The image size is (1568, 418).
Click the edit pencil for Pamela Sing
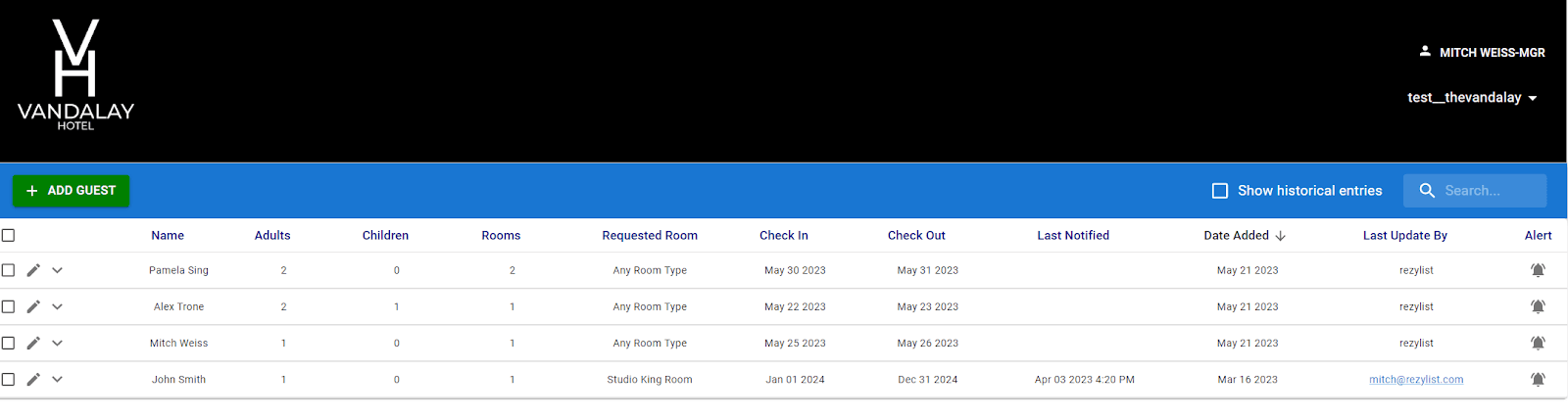coord(33,270)
